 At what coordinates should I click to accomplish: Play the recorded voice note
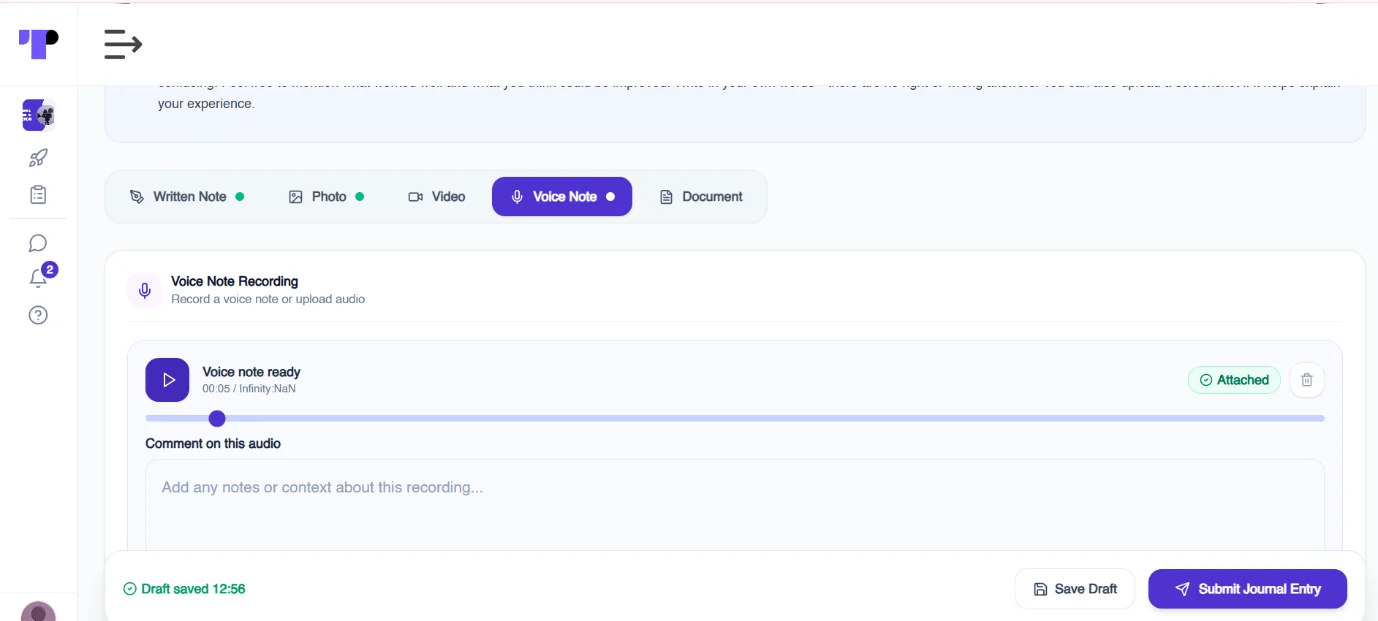coord(167,380)
